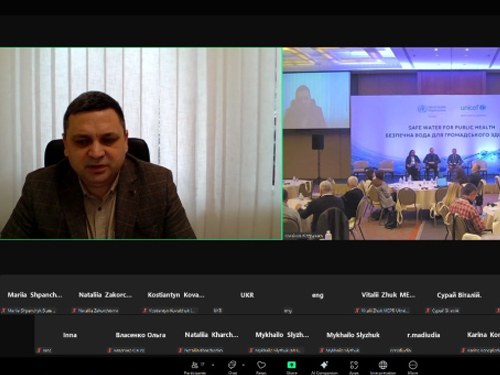Expand the Chat caret arrow
This screenshot has width=500, height=375.
pos(243,365)
